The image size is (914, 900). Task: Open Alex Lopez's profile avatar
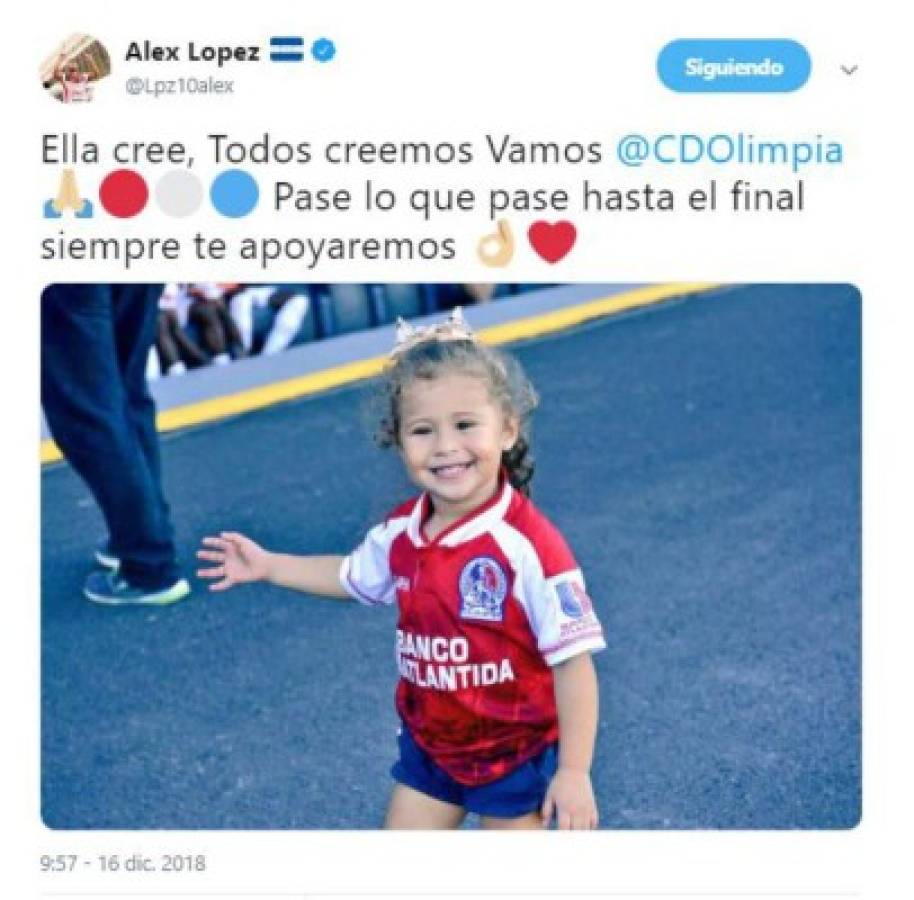tap(75, 68)
